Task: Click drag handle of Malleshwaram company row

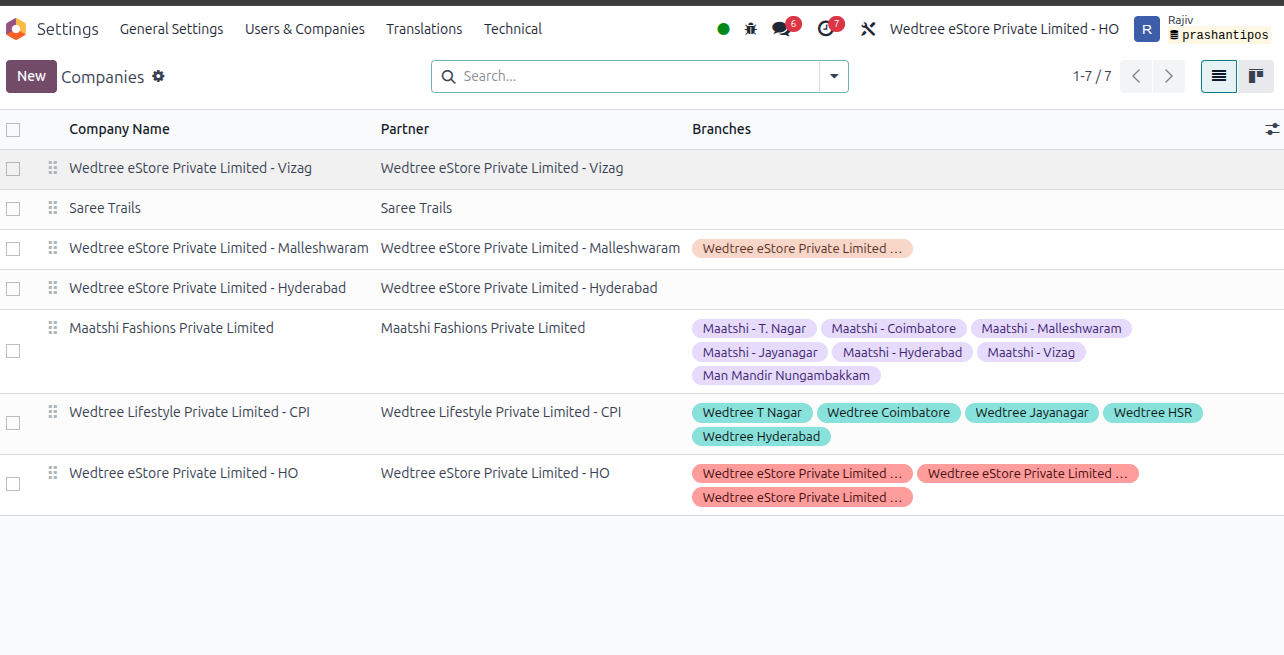Action: click(53, 248)
